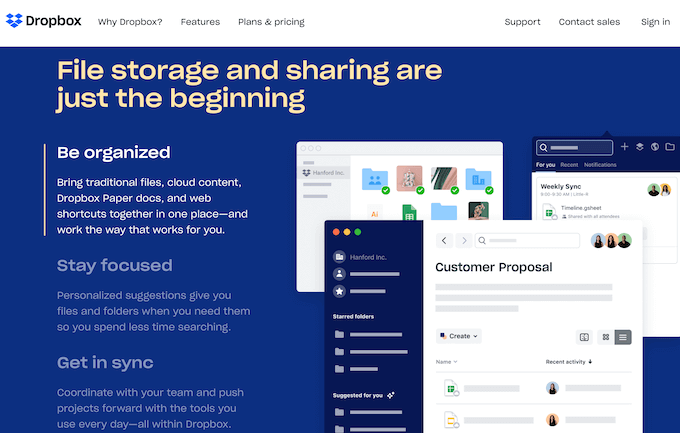680x433 pixels.
Task: Click the shared team folder icon with people
Action: point(375,179)
